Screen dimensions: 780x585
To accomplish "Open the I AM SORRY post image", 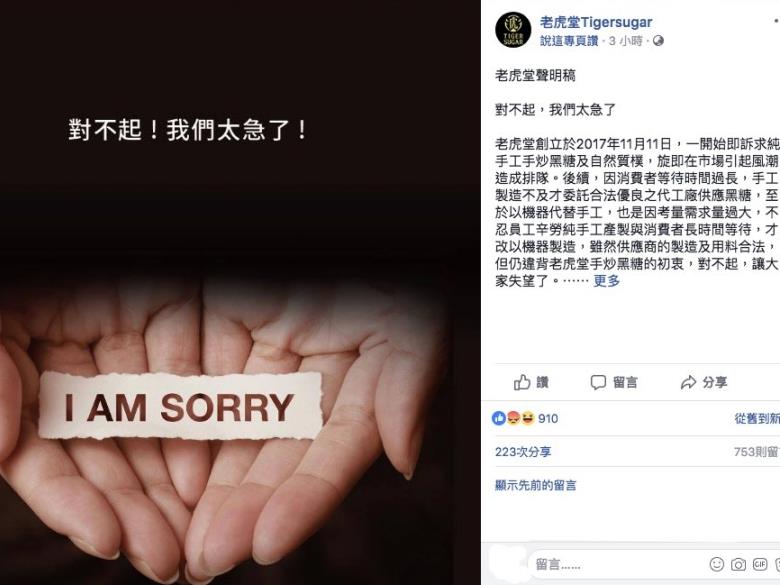I will [240, 292].
